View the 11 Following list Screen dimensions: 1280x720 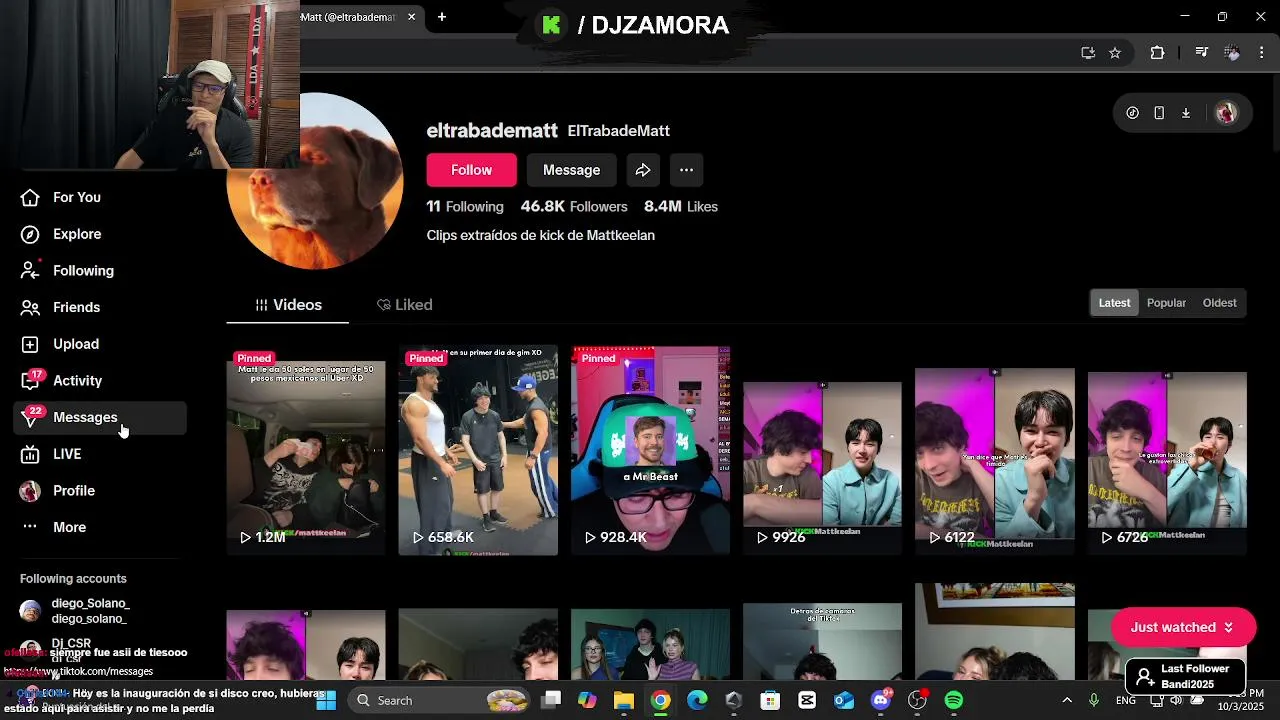[465, 206]
